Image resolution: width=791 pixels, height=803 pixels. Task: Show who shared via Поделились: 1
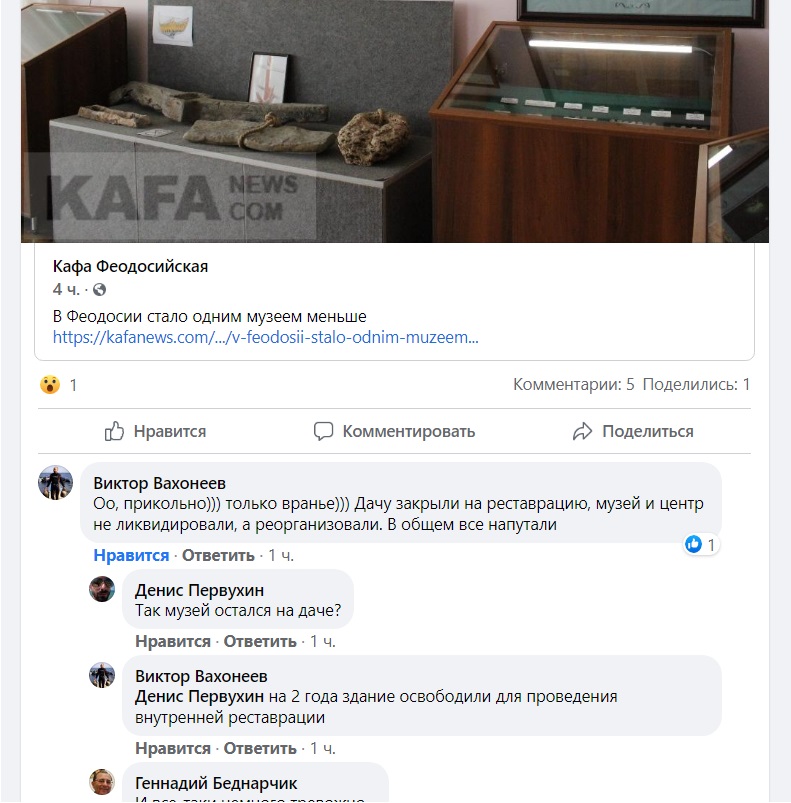click(x=696, y=384)
